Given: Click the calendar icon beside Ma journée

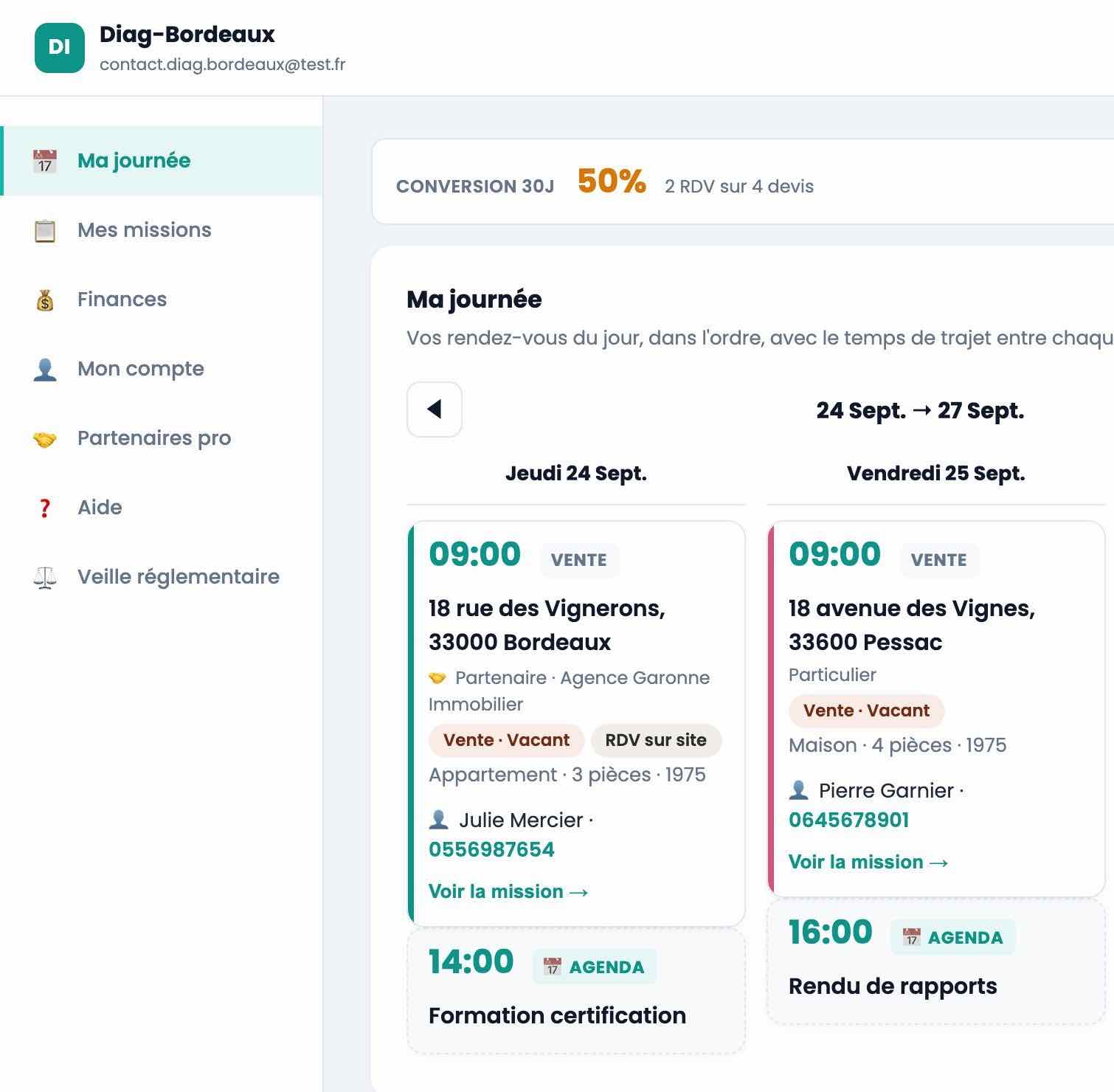Looking at the screenshot, I should [45, 161].
